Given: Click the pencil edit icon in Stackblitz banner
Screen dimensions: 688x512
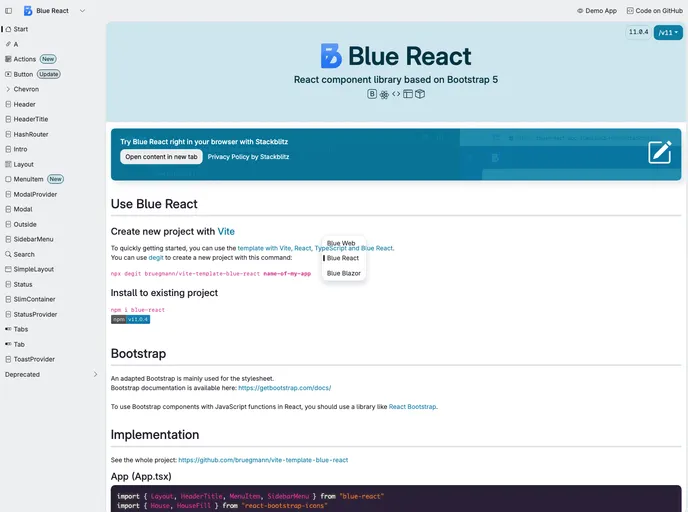Looking at the screenshot, I should coord(659,152).
